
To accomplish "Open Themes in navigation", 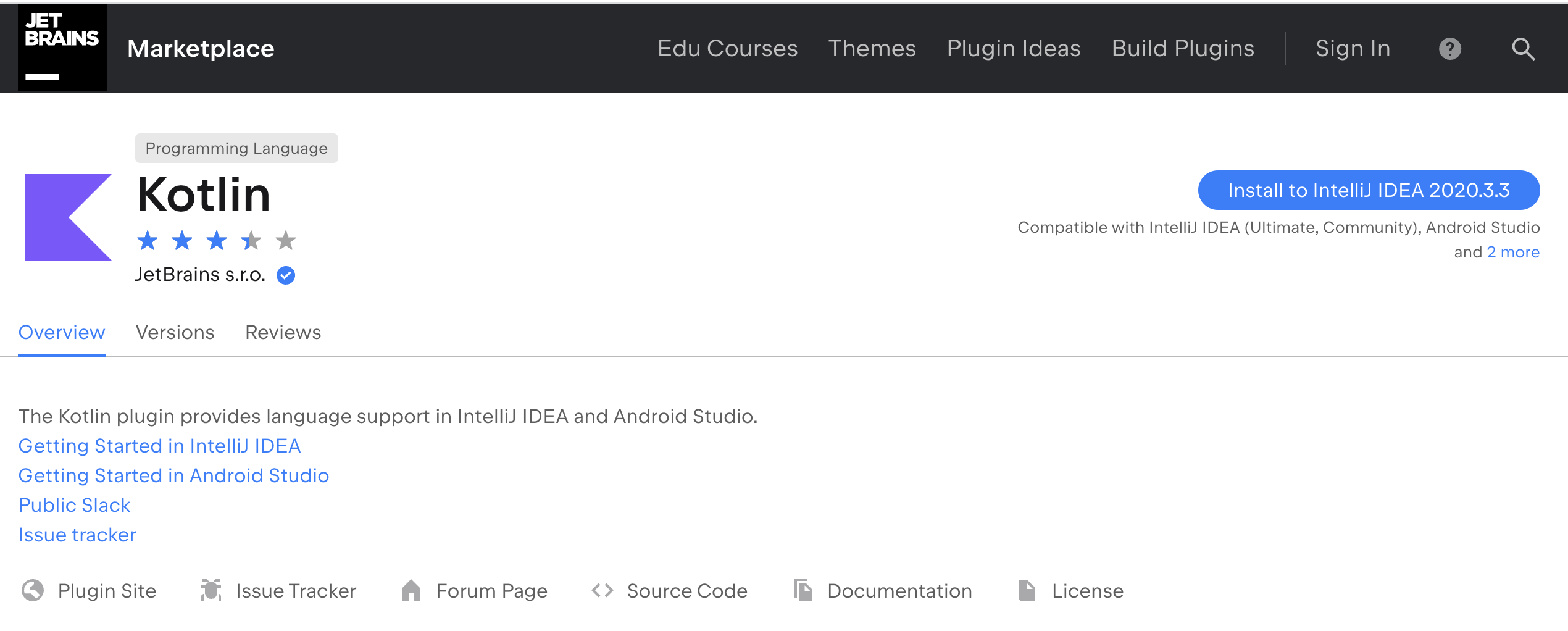I will pyautogui.click(x=872, y=48).
